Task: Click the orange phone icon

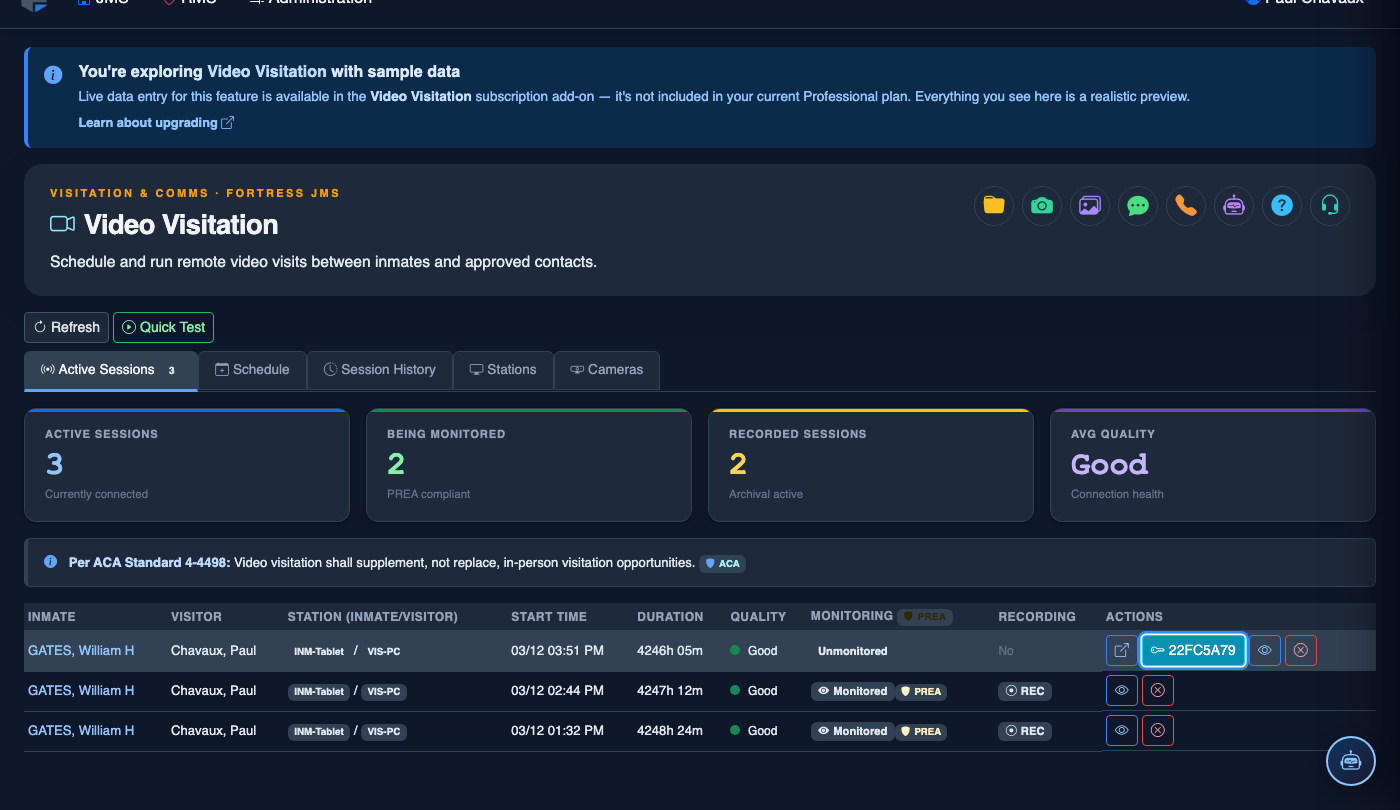Action: [1186, 206]
